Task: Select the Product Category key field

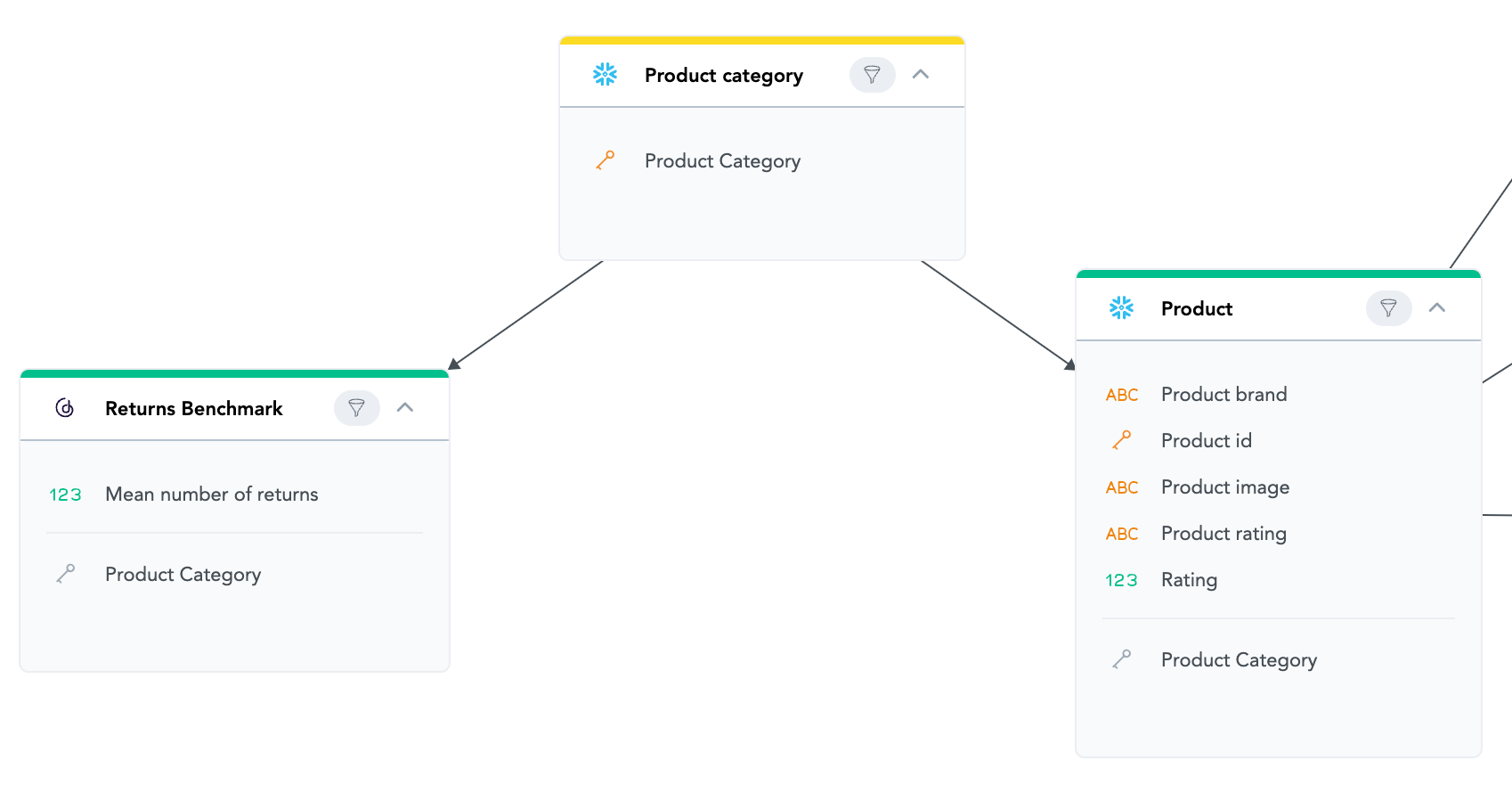Action: pos(722,161)
